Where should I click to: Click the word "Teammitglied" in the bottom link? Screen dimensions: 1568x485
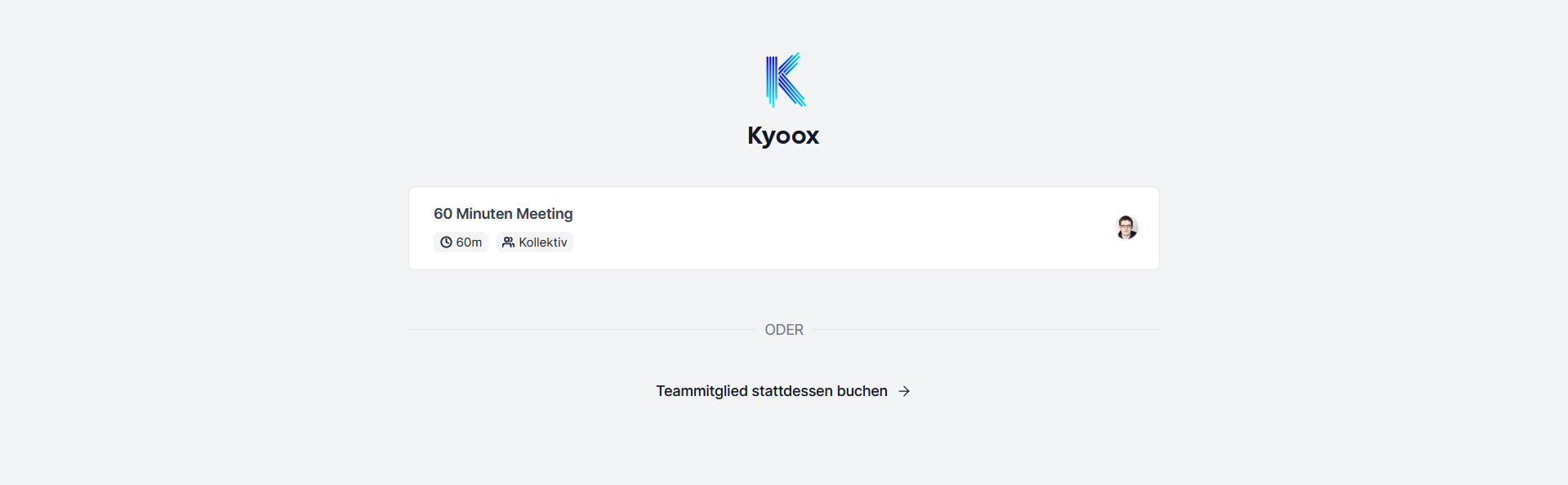[702, 391]
